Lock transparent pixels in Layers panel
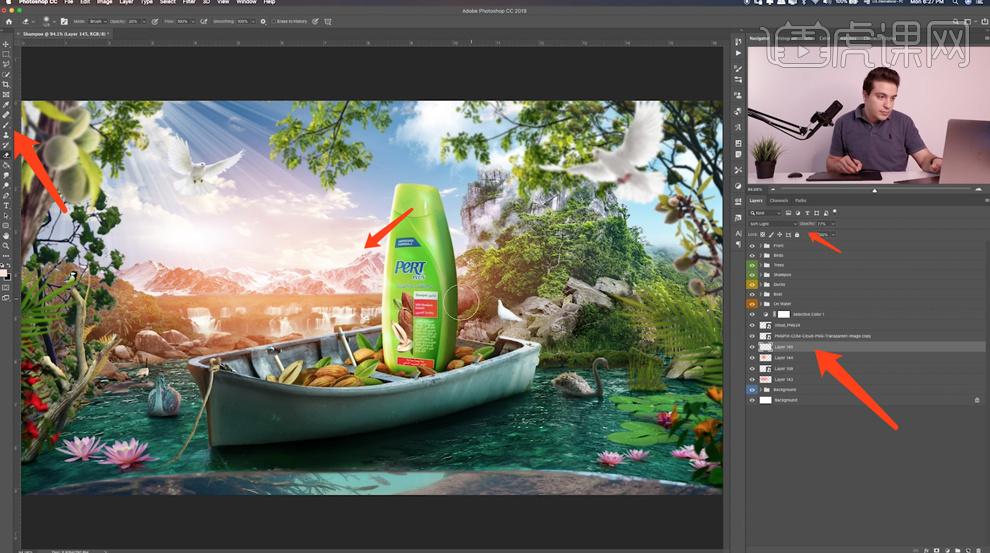Viewport: 990px width, 553px height. click(763, 235)
